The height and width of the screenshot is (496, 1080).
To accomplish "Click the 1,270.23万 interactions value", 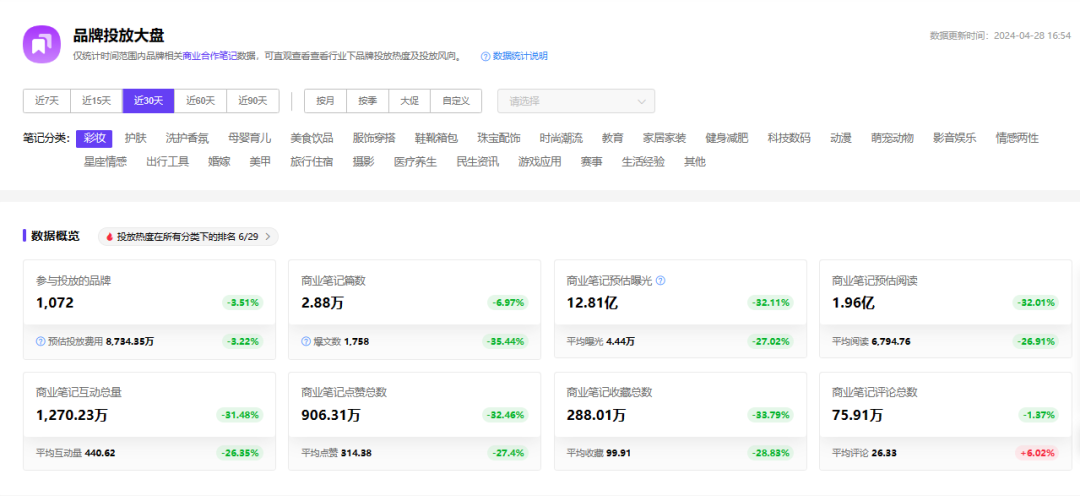I will coord(72,415).
